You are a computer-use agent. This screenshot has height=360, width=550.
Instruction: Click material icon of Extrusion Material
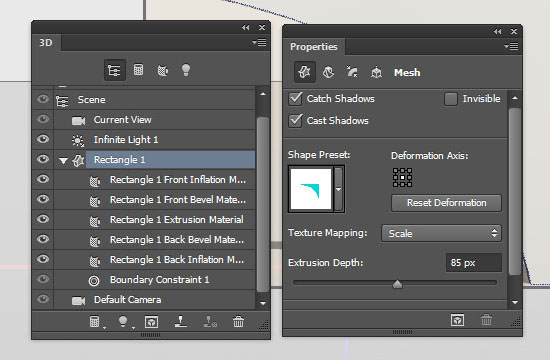[95, 221]
